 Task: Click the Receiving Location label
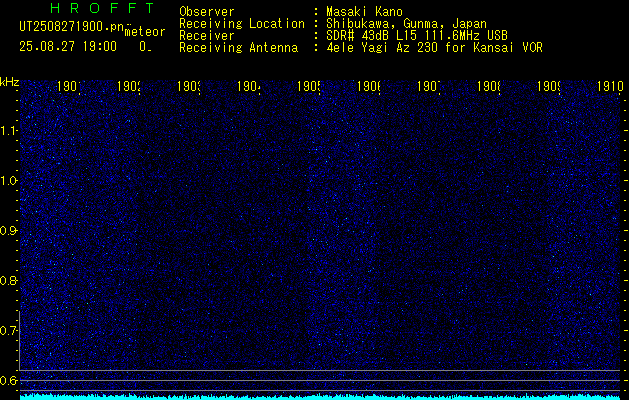pos(242,24)
